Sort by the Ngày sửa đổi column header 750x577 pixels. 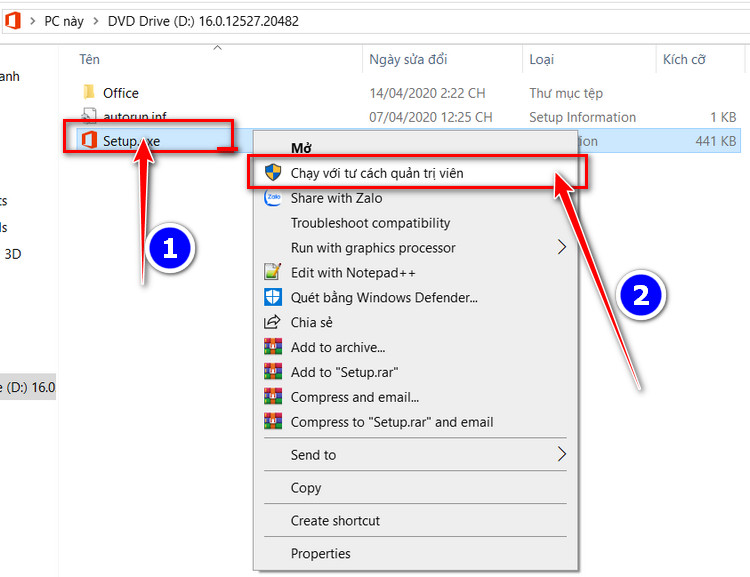pyautogui.click(x=408, y=59)
